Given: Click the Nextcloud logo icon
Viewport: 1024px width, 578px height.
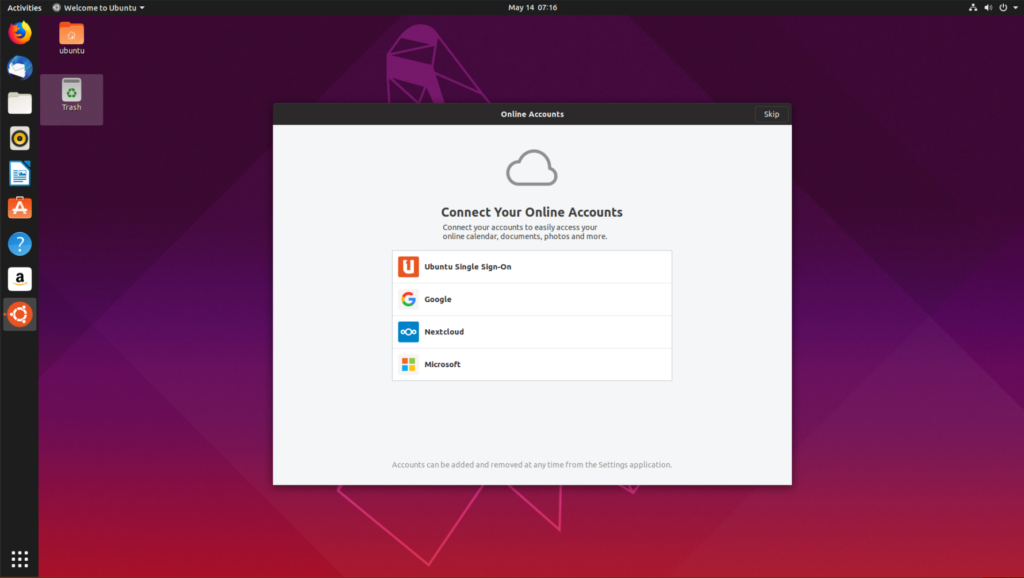Looking at the screenshot, I should point(408,332).
